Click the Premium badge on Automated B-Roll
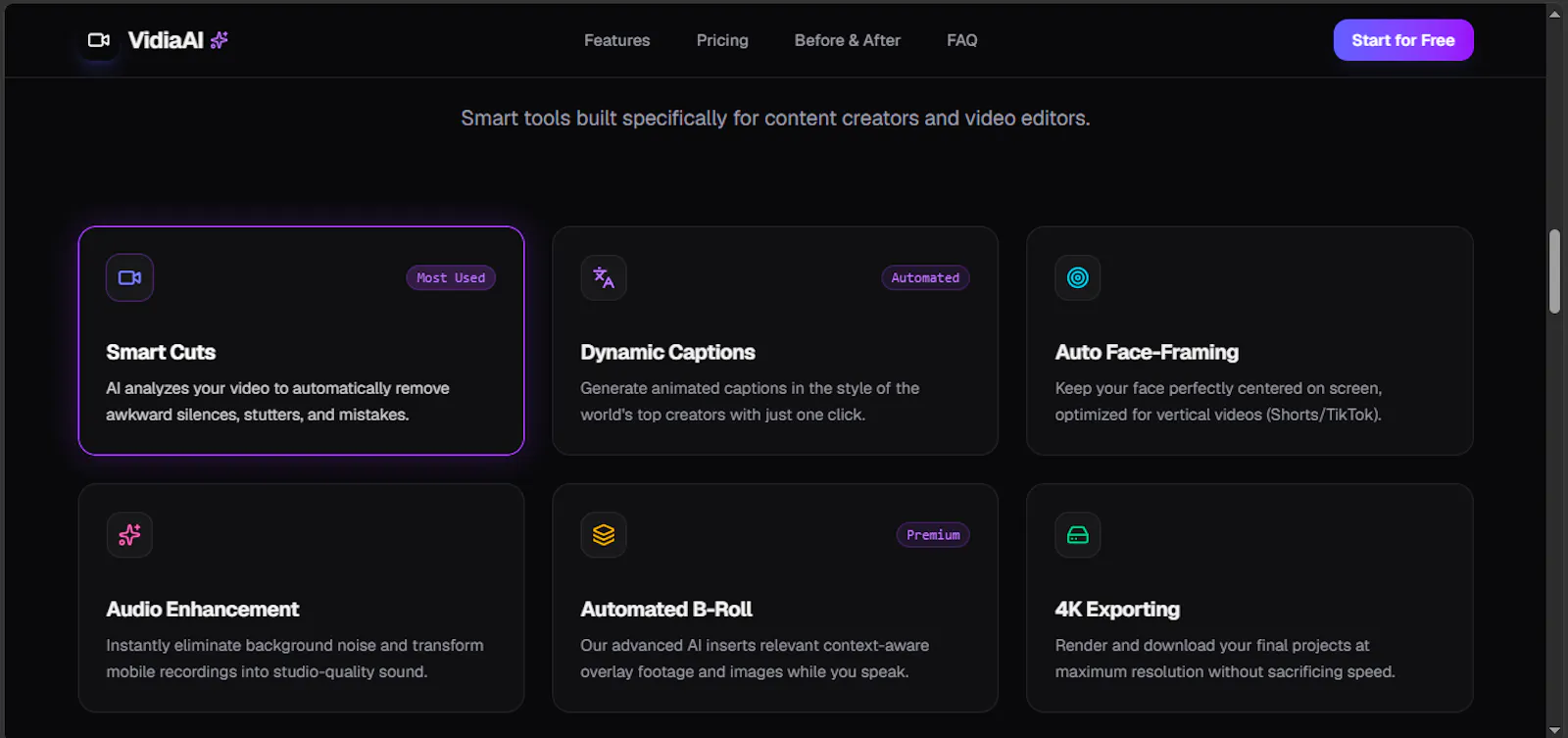The height and width of the screenshot is (738, 1568). 933,535
